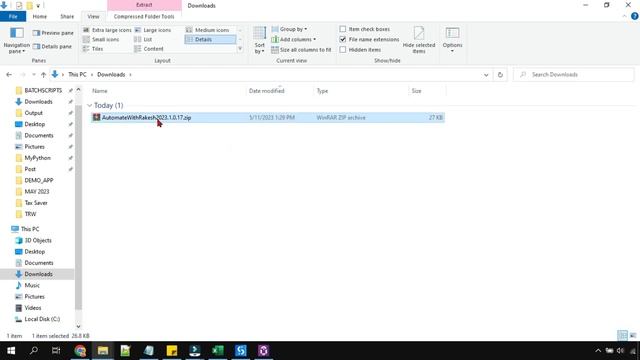Viewport: 640px width, 360px height.
Task: Open DEMO_APP folder in sidebar
Action: (39, 180)
